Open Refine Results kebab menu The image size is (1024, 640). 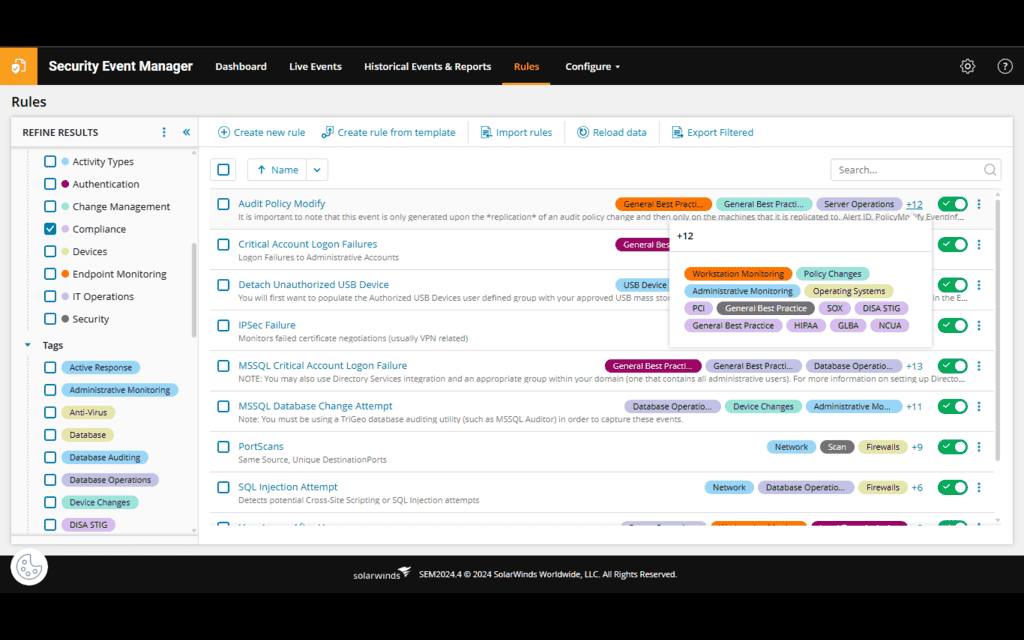[x=164, y=132]
